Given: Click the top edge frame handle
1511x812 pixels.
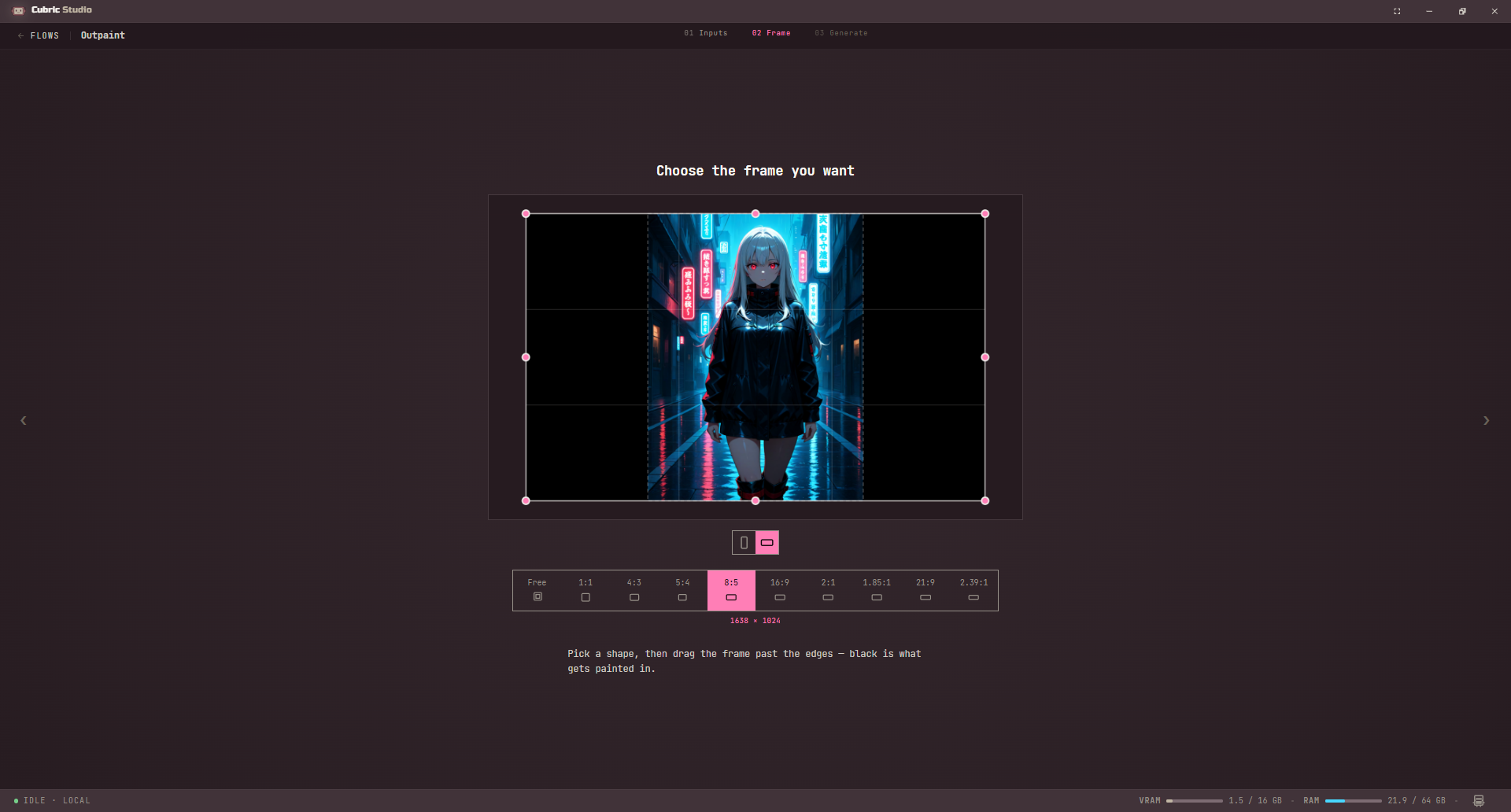Looking at the screenshot, I should (755, 214).
